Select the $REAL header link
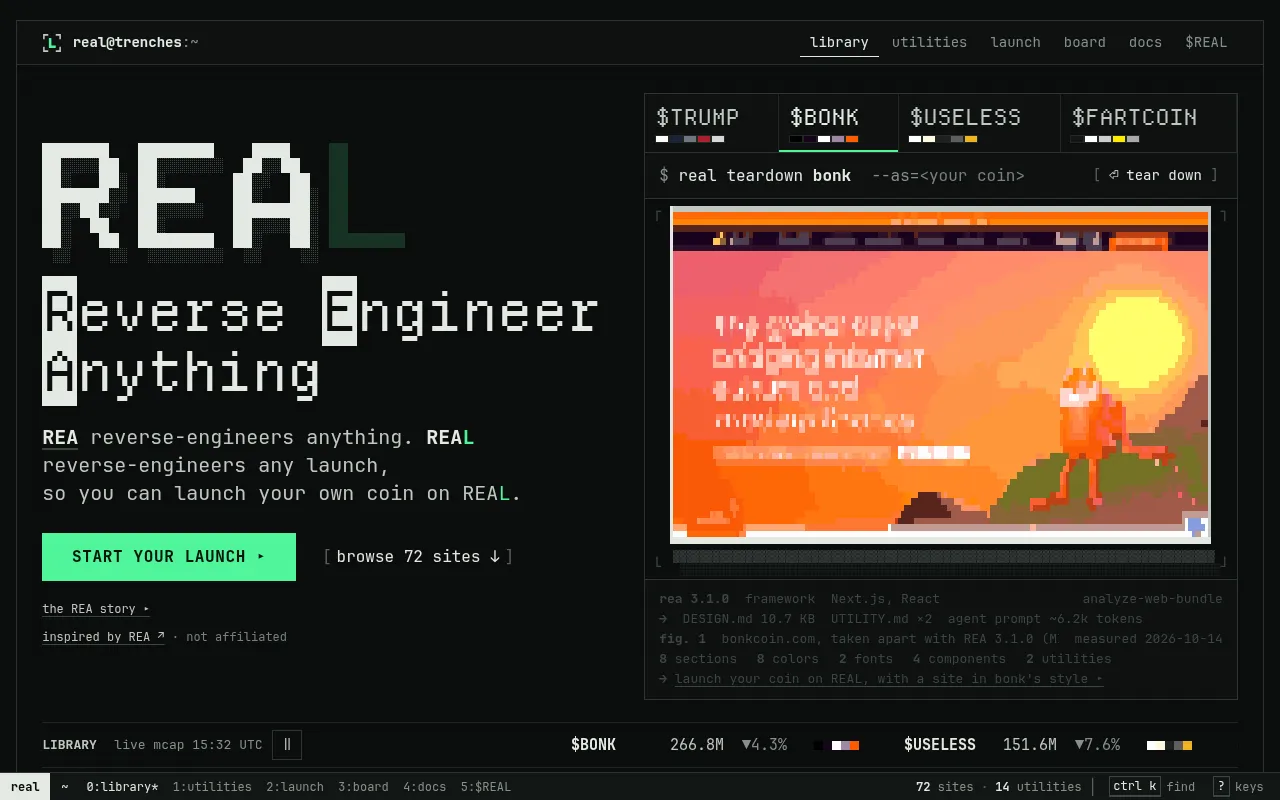Viewport: 1280px width, 800px height. point(1206,43)
